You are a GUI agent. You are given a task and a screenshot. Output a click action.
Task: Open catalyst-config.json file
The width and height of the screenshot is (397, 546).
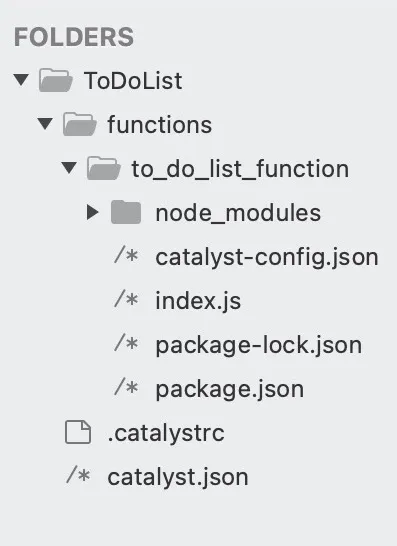pyautogui.click(x=267, y=257)
